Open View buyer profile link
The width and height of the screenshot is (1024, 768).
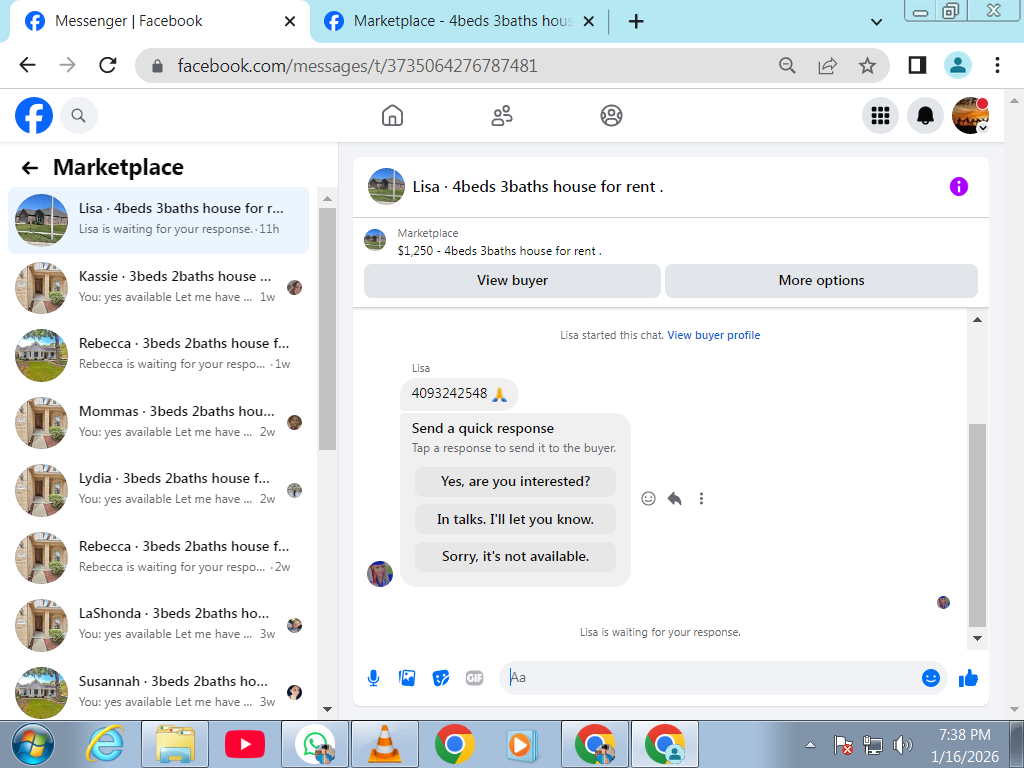pos(713,336)
